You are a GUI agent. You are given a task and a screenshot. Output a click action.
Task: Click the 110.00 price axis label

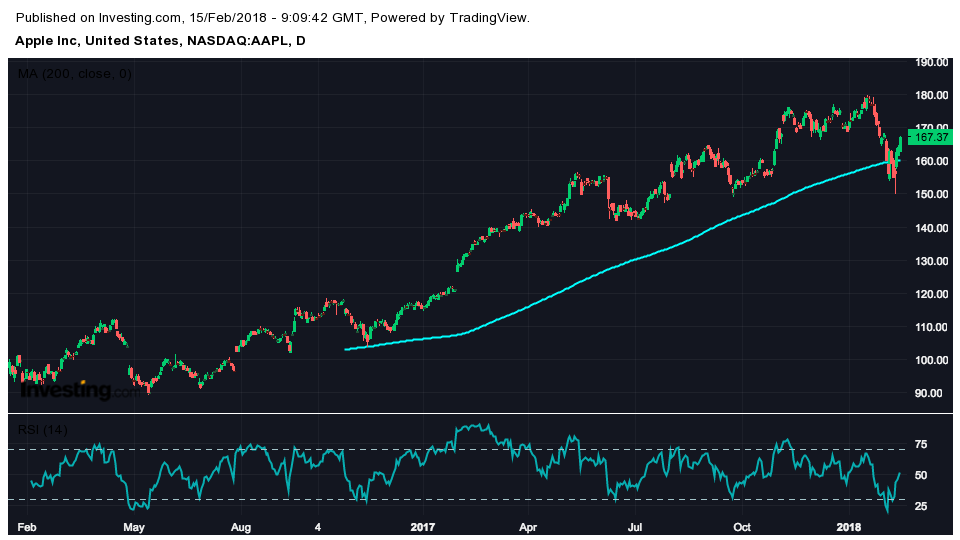point(932,327)
